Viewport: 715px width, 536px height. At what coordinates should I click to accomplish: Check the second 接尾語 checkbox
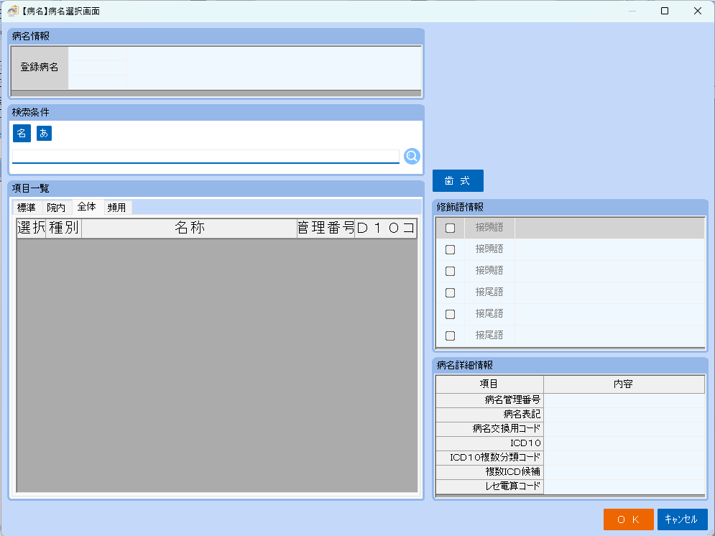pyautogui.click(x=450, y=314)
